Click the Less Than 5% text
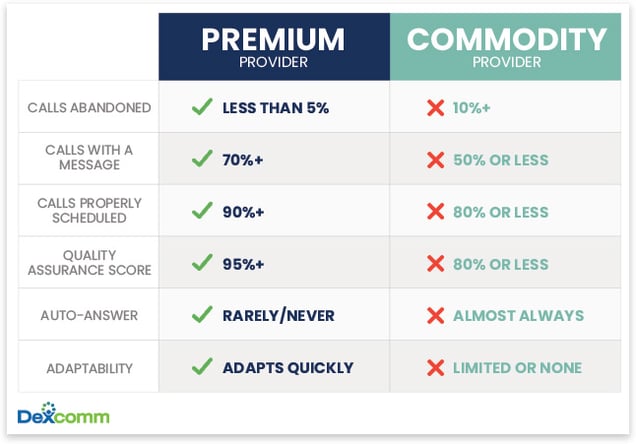Viewport: 636px width, 444px height. [275, 108]
